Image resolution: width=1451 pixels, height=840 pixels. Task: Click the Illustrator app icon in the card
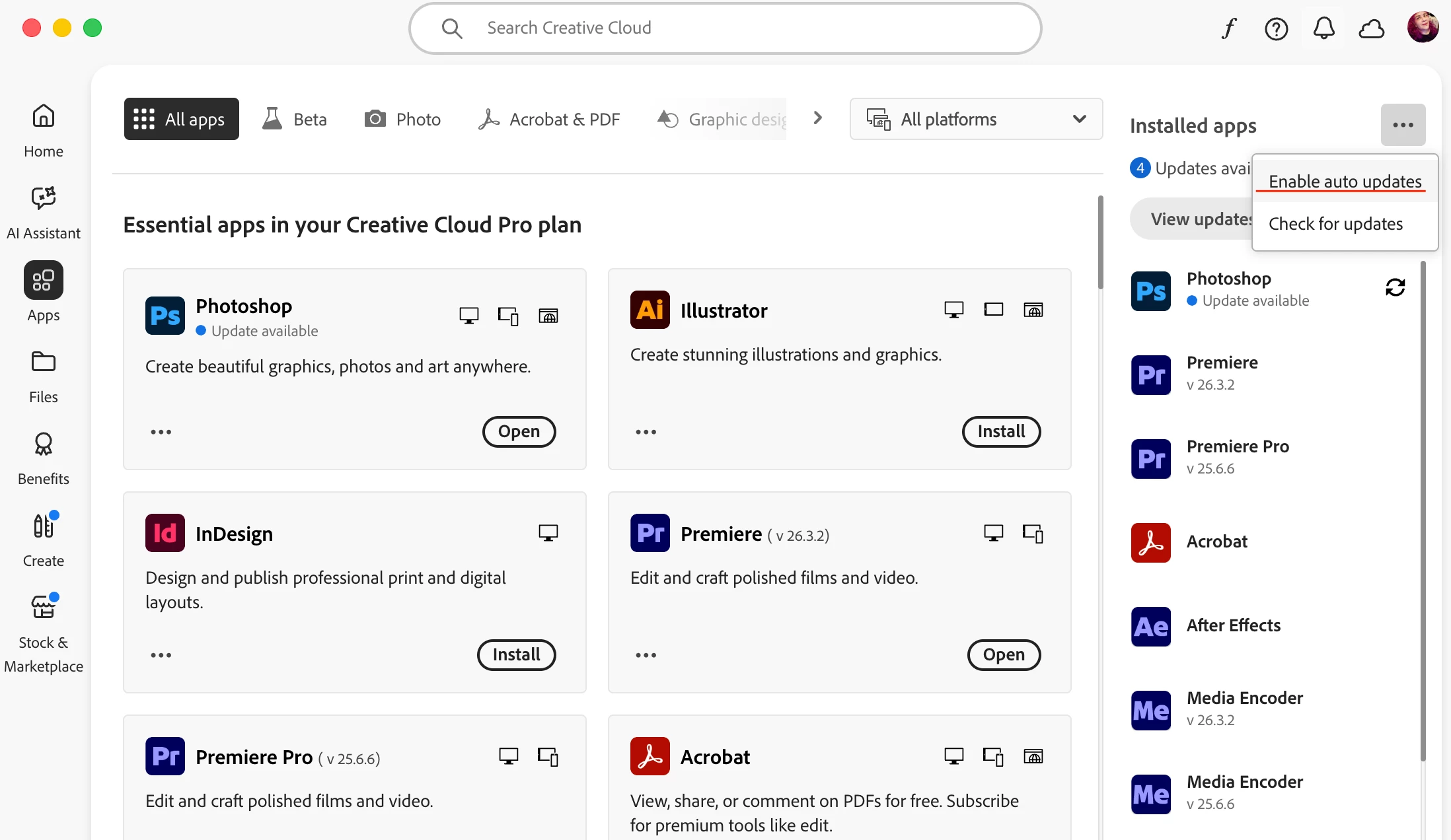click(x=650, y=310)
